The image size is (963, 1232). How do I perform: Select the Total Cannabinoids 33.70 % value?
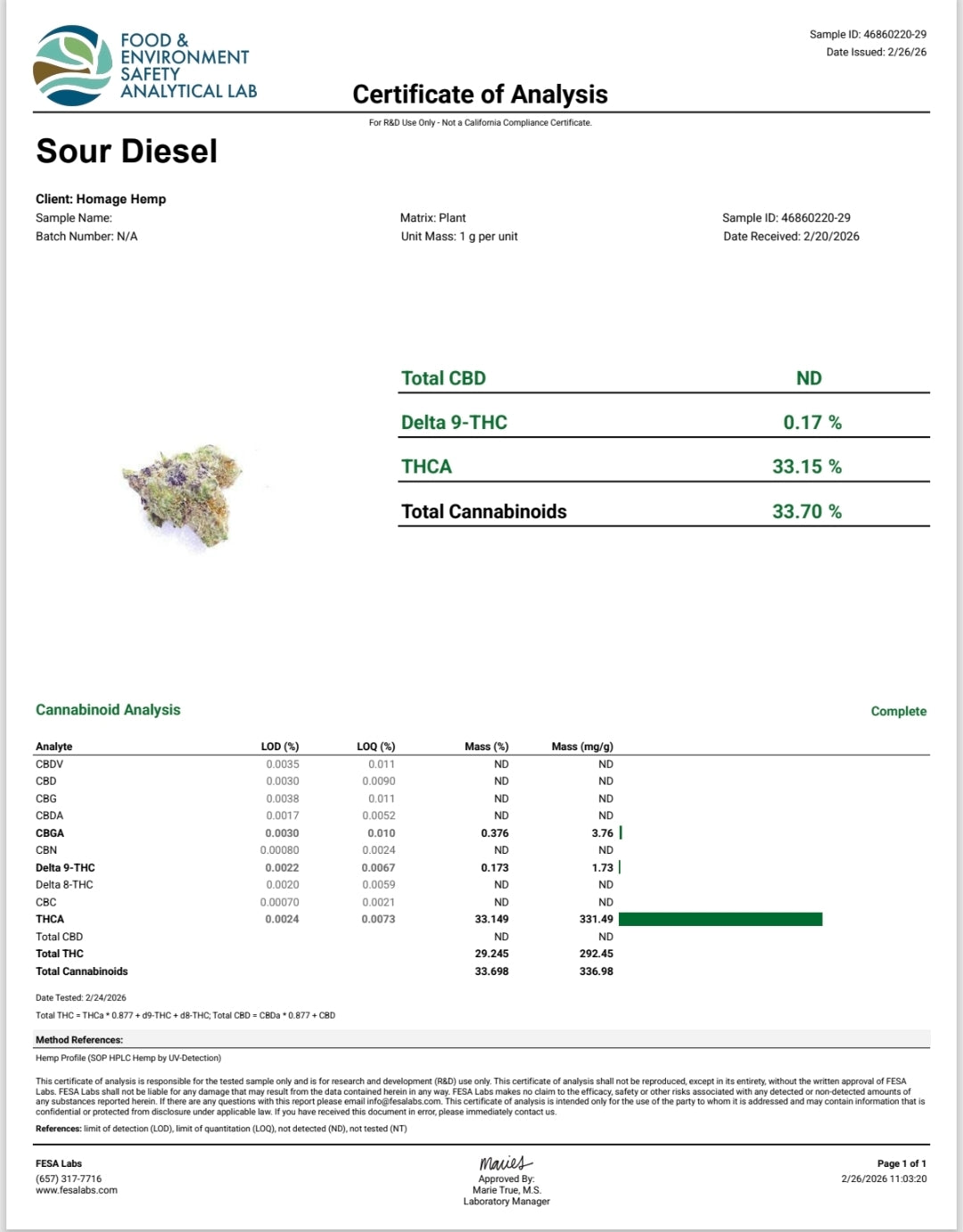pyautogui.click(x=807, y=511)
